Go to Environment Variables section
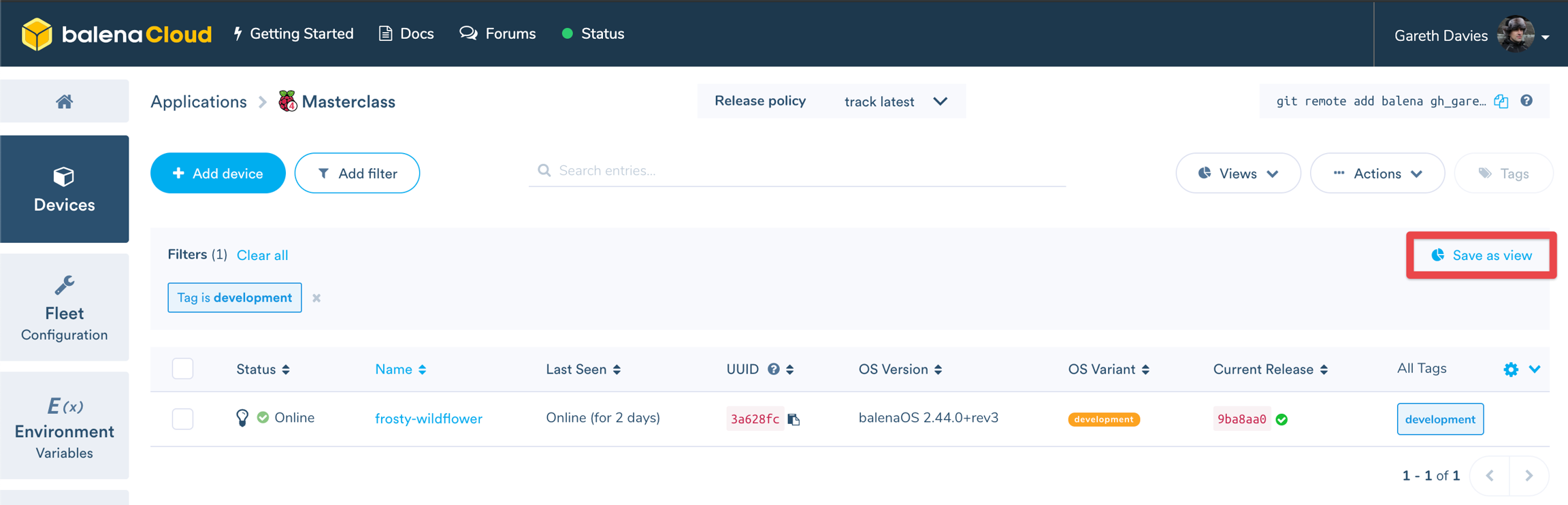The height and width of the screenshot is (505, 1568). click(64, 426)
